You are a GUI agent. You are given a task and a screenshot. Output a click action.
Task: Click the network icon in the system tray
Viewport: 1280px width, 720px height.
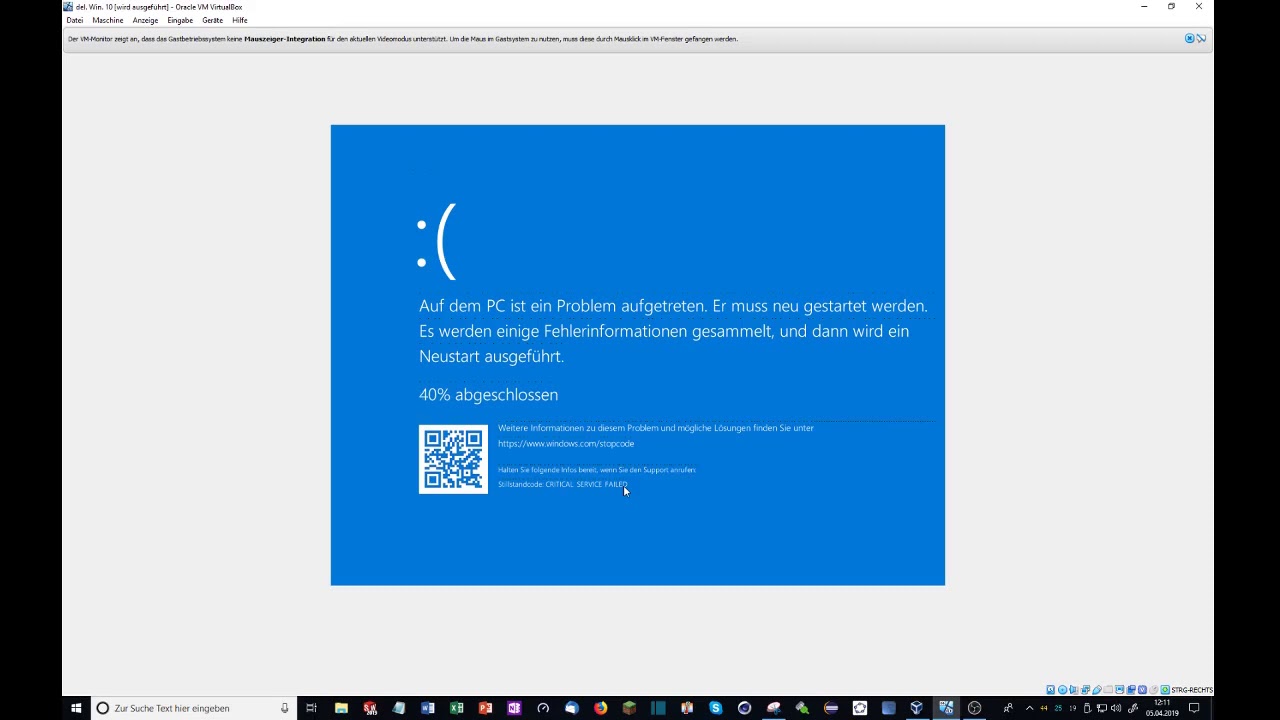[x=1101, y=708]
